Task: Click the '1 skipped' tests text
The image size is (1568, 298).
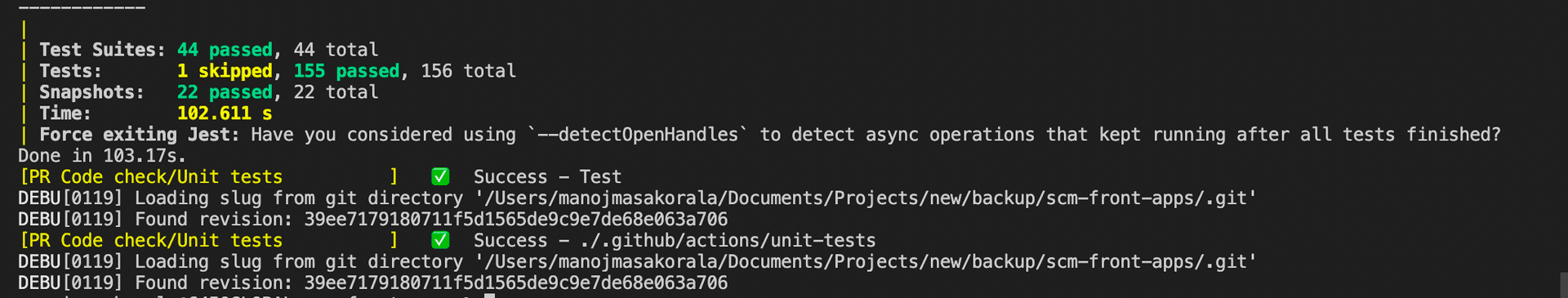Action: click(x=225, y=71)
